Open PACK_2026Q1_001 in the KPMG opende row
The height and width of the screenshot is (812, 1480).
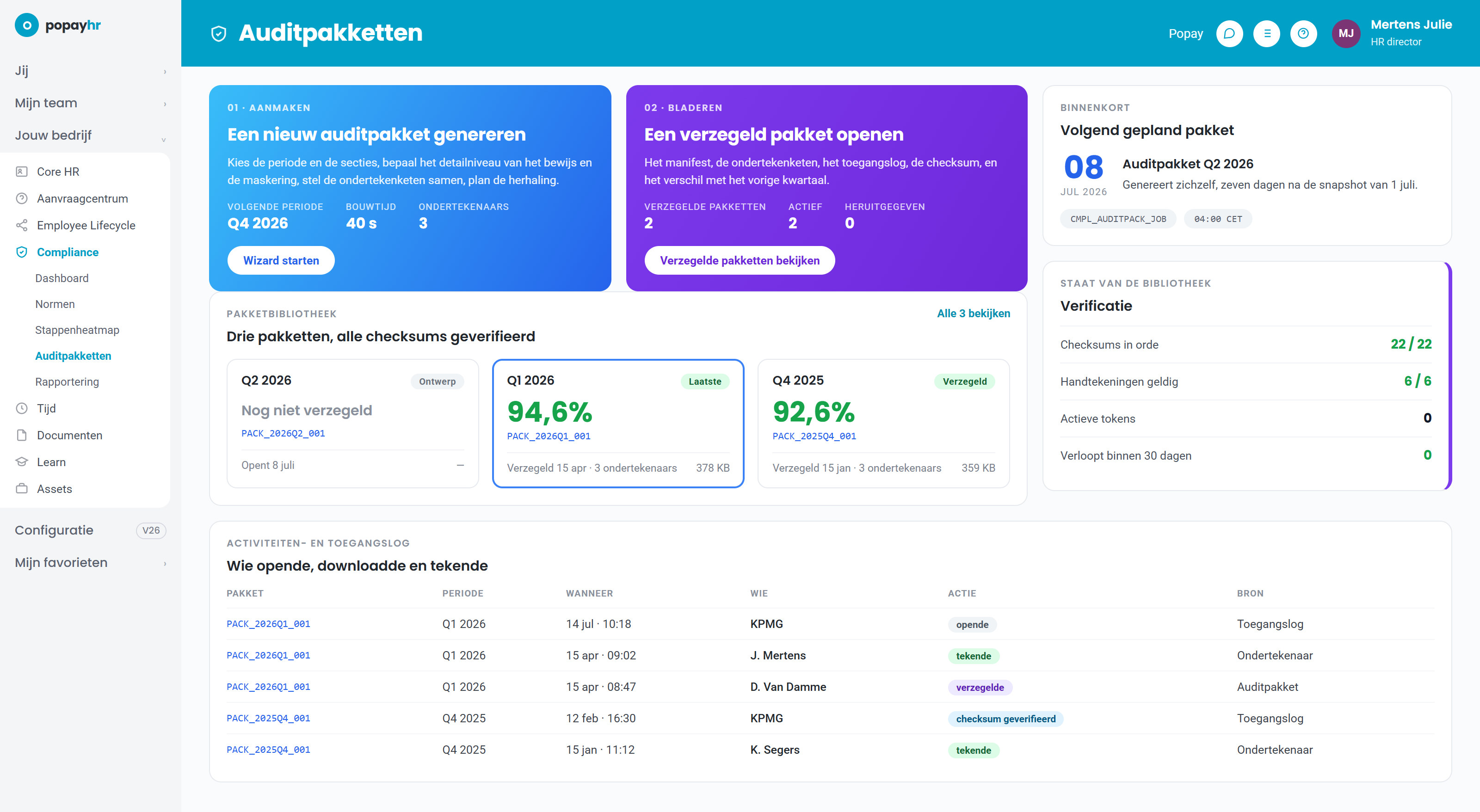268,624
